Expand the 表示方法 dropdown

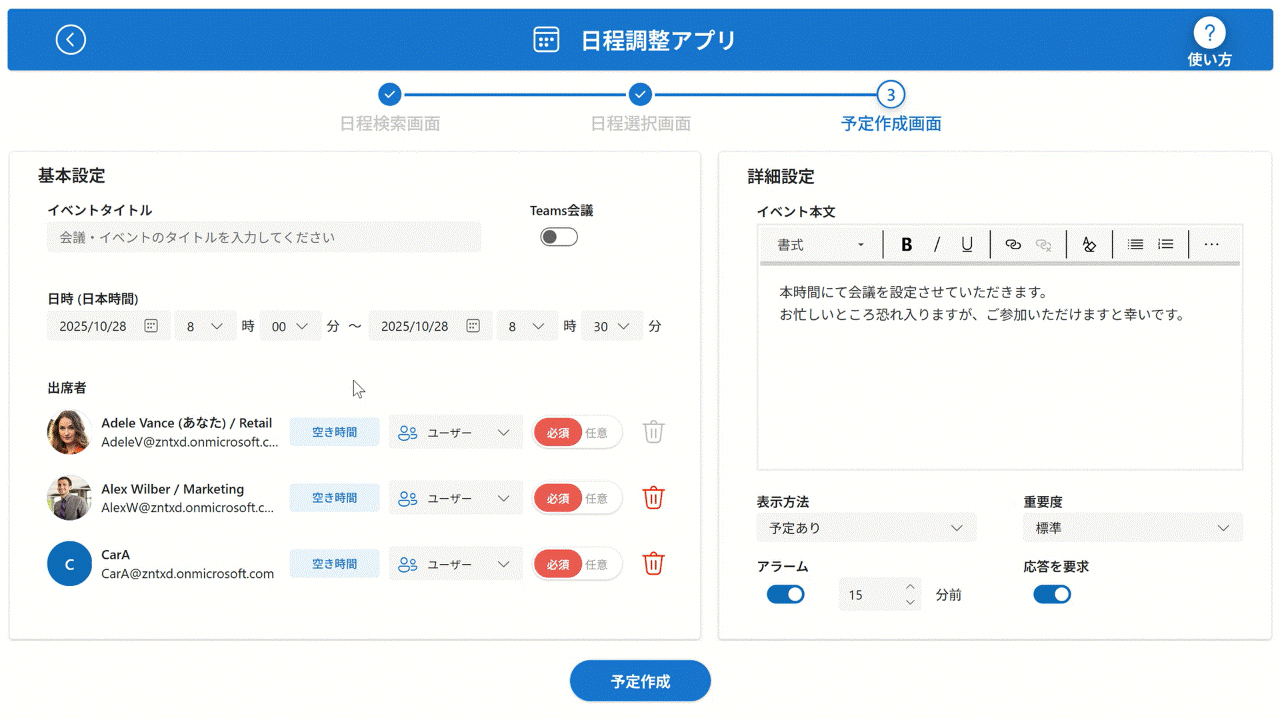pyautogui.click(x=866, y=528)
